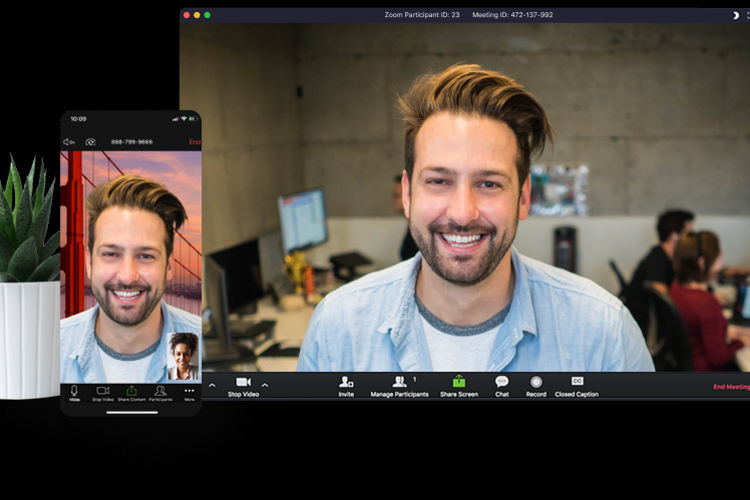Screen dimensions: 750x500
Task: Open the Chat panel
Action: pos(502,387)
